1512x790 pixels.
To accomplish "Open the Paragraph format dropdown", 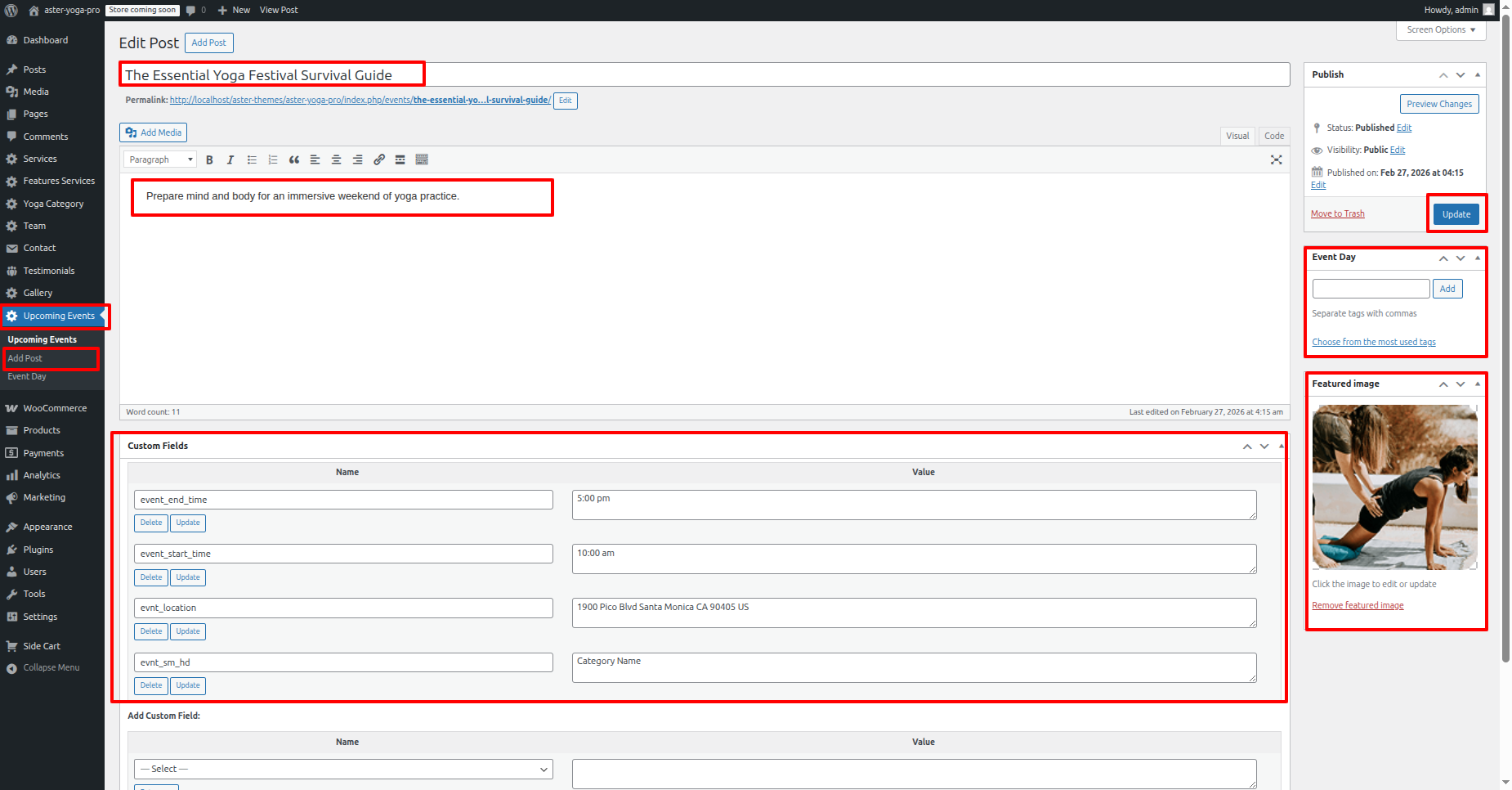I will coord(160,160).
